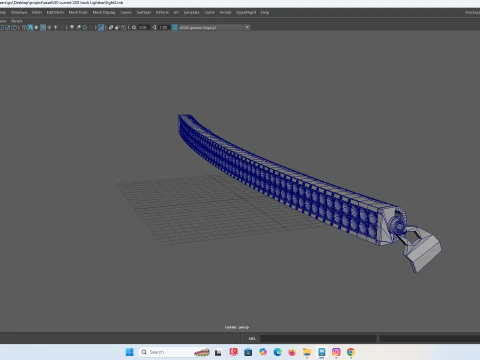
Task: Open the Edit Mesh menu
Action: (55, 12)
